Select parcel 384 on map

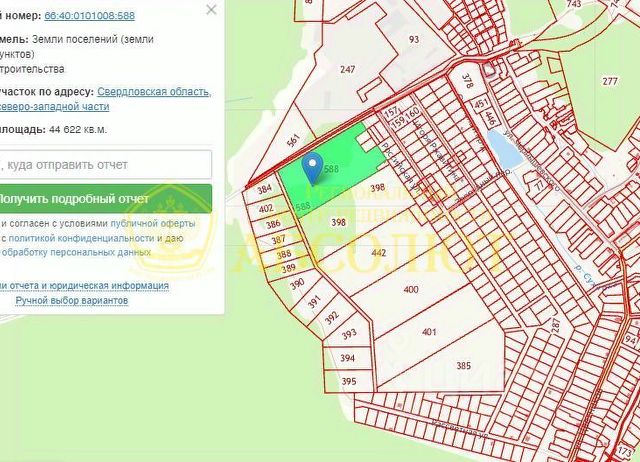click(x=264, y=189)
